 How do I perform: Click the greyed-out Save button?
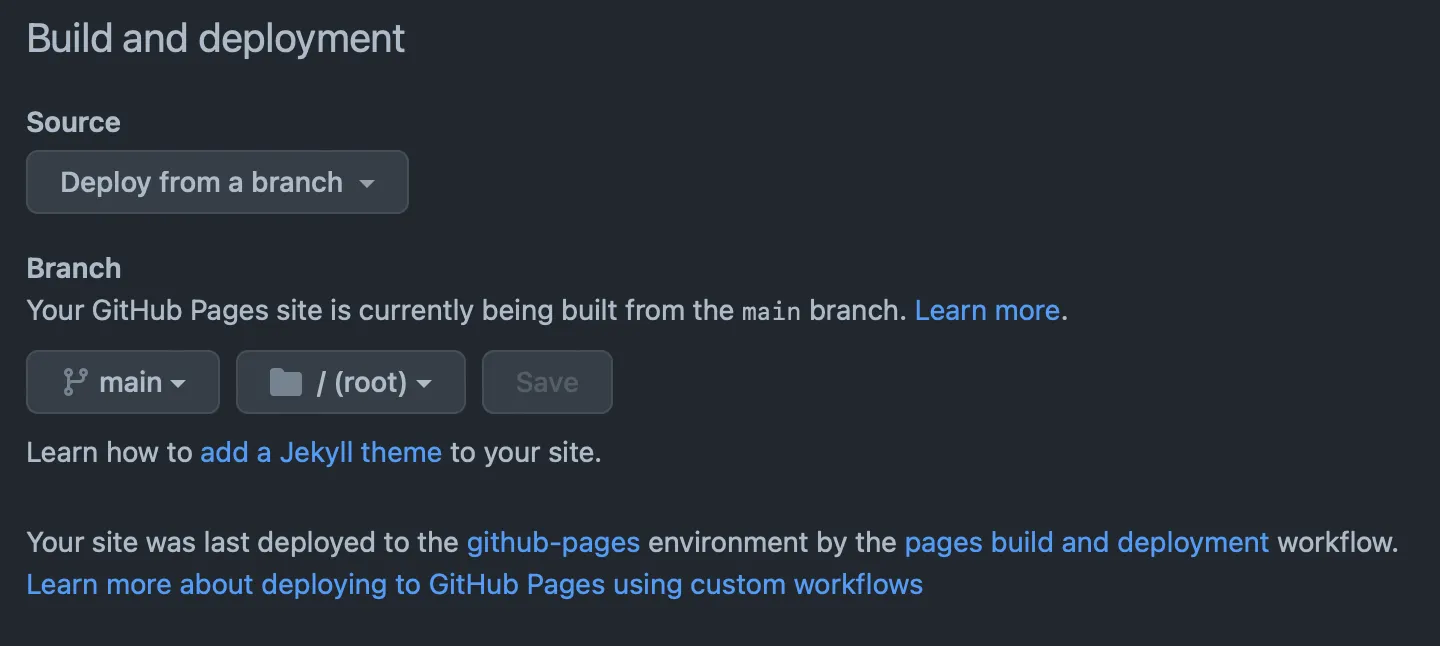point(547,382)
